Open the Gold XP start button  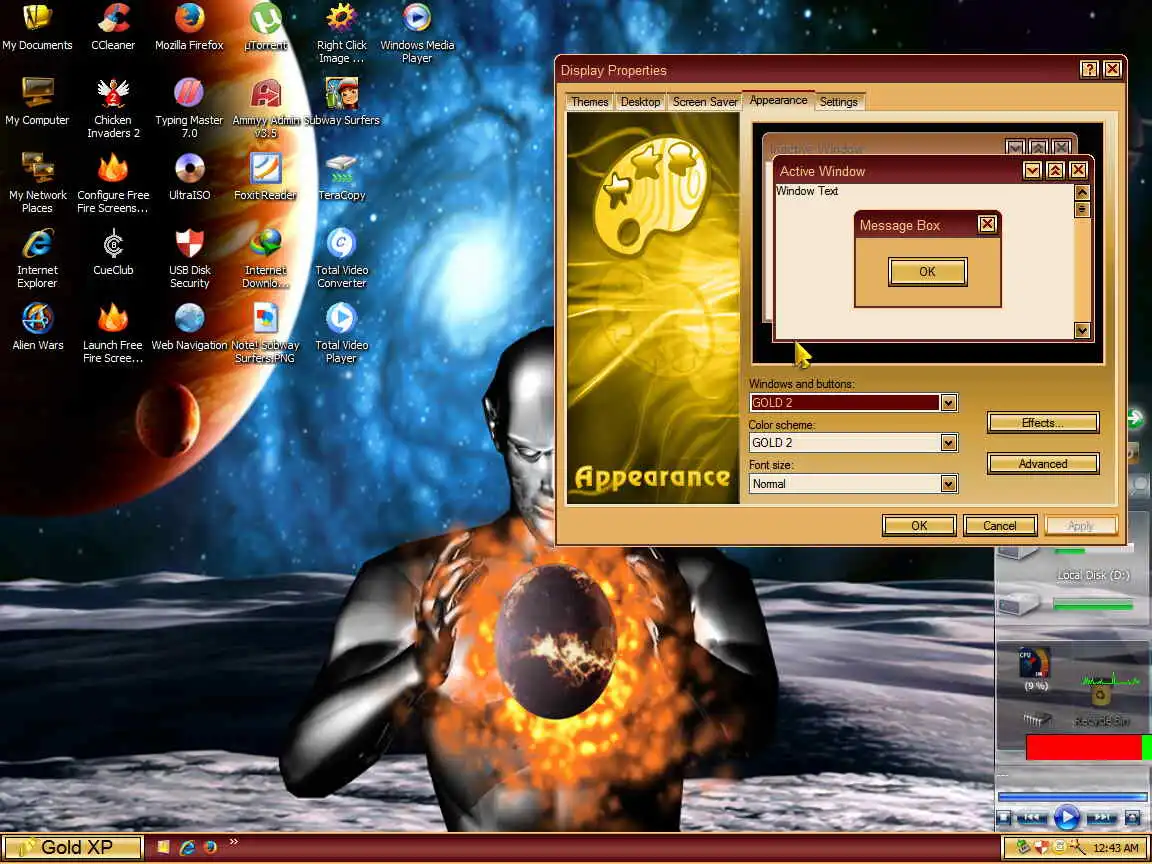(72, 847)
